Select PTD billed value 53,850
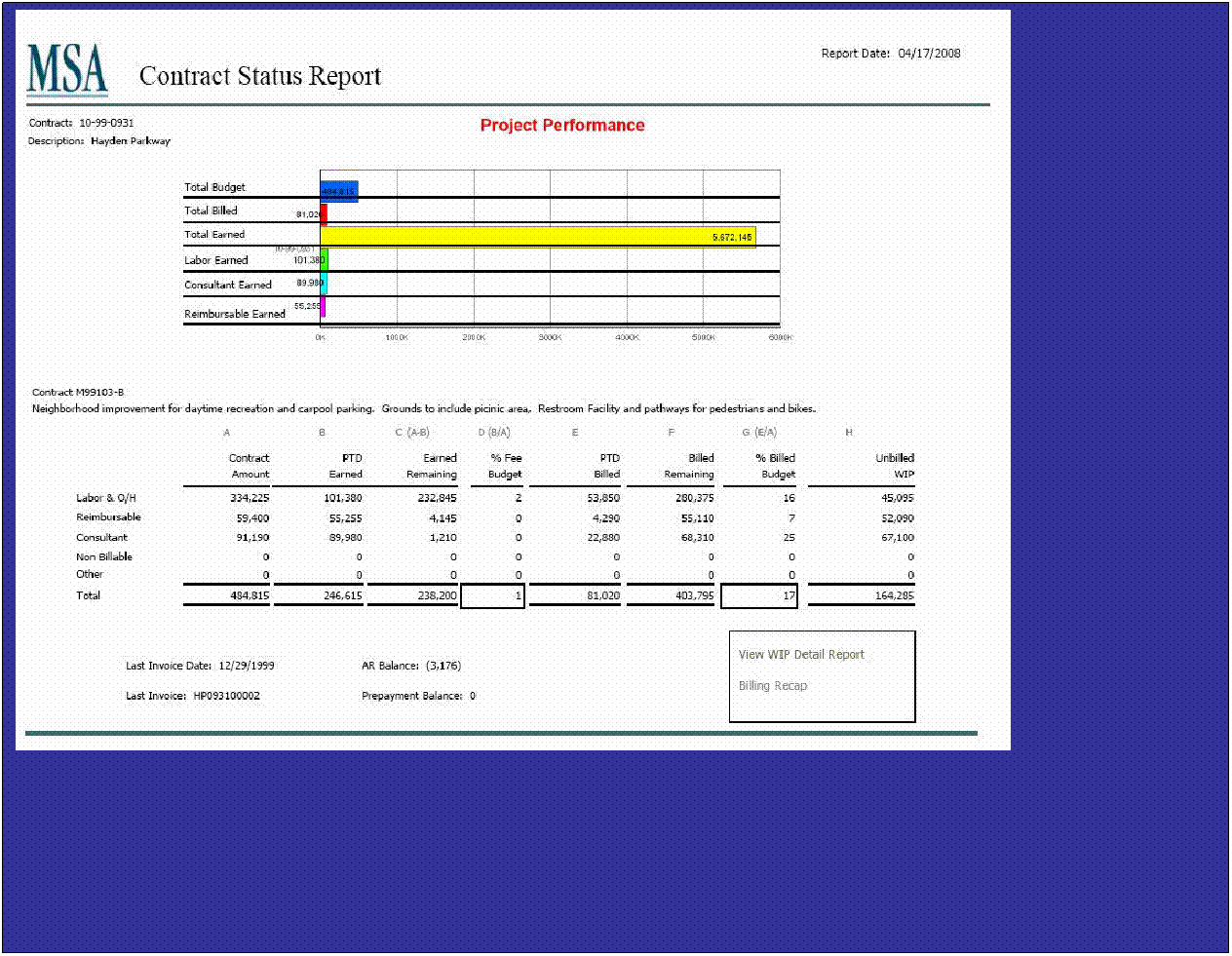The height and width of the screenshot is (956, 1232). point(603,498)
